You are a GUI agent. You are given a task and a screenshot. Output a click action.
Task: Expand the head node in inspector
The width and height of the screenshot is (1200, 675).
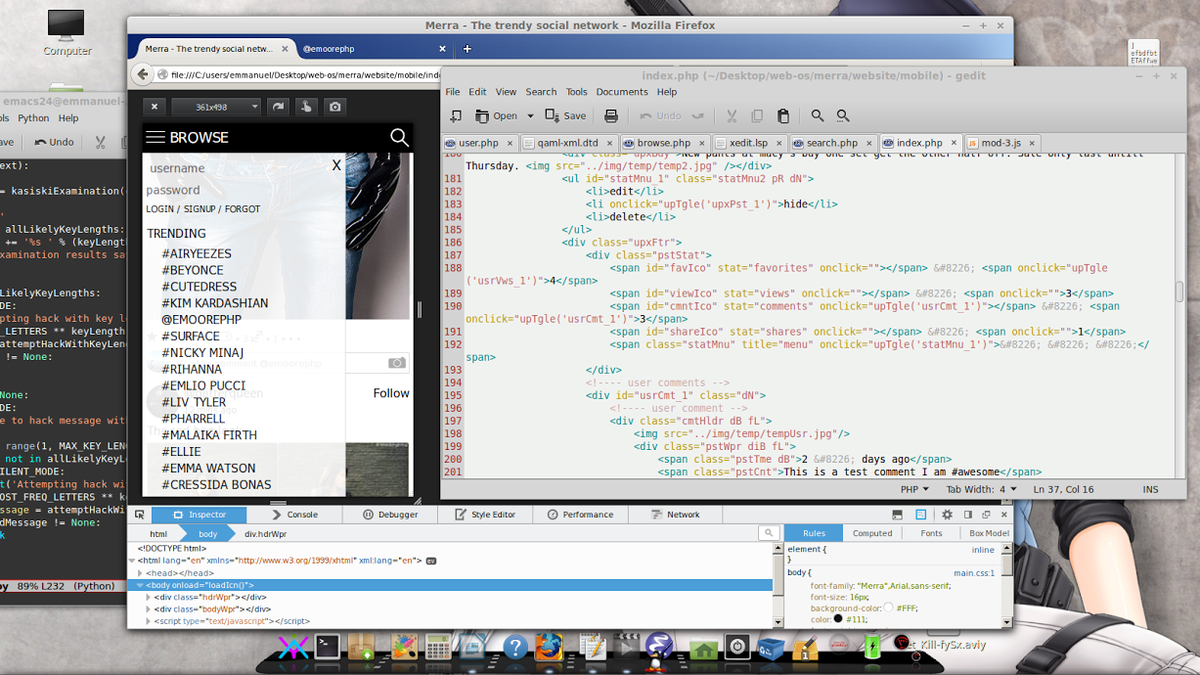141,572
